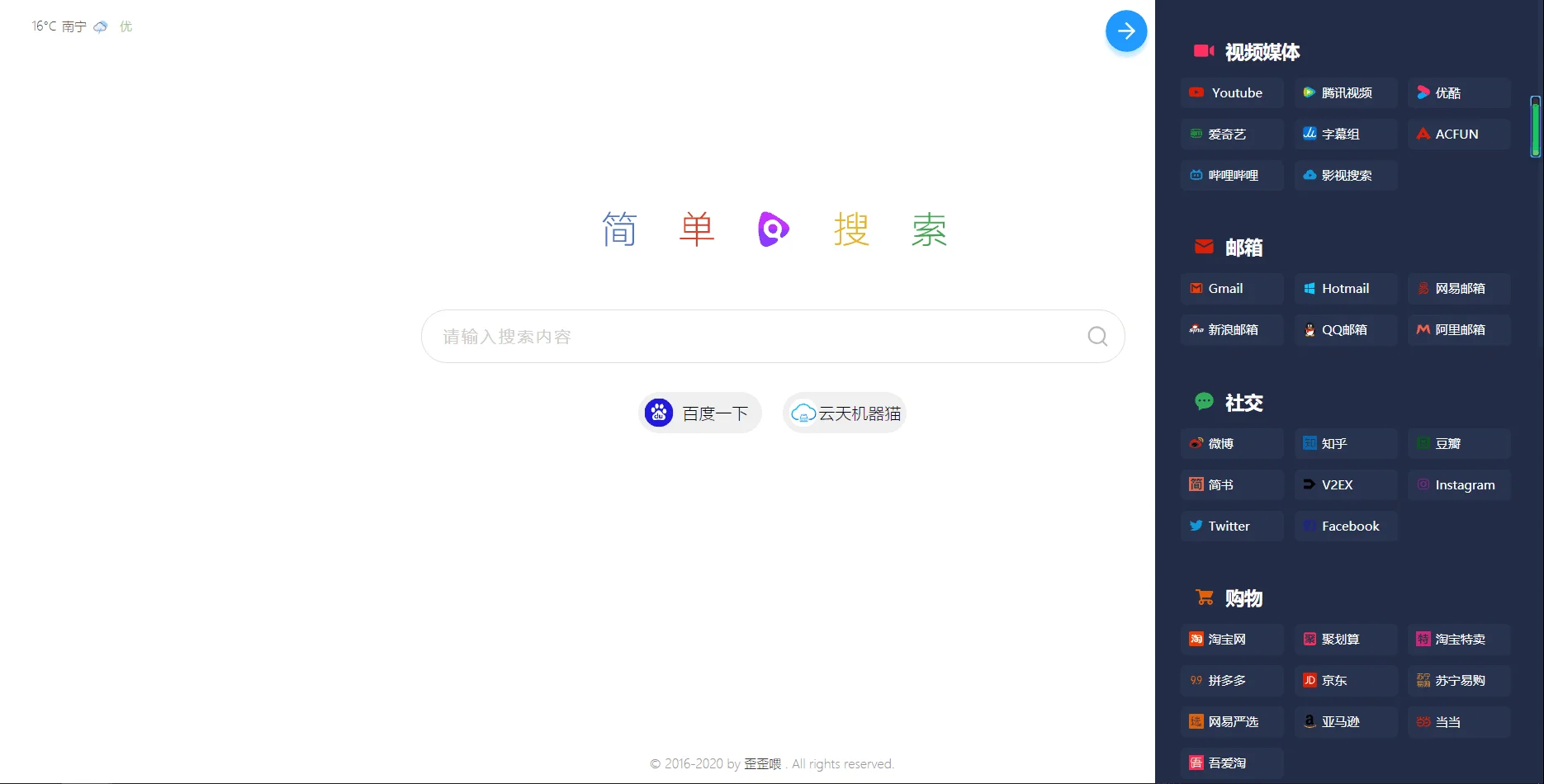Click the blue arrow sidebar toggle button
Image resolution: width=1544 pixels, height=784 pixels.
(1126, 31)
